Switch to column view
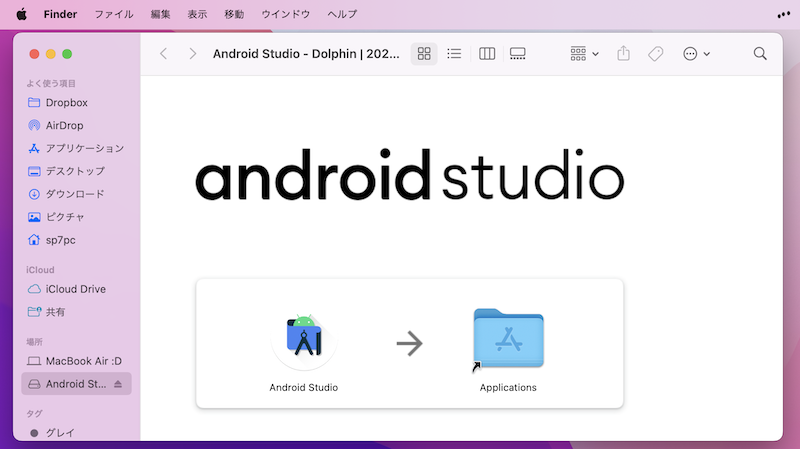The height and width of the screenshot is (449, 800). pos(487,54)
